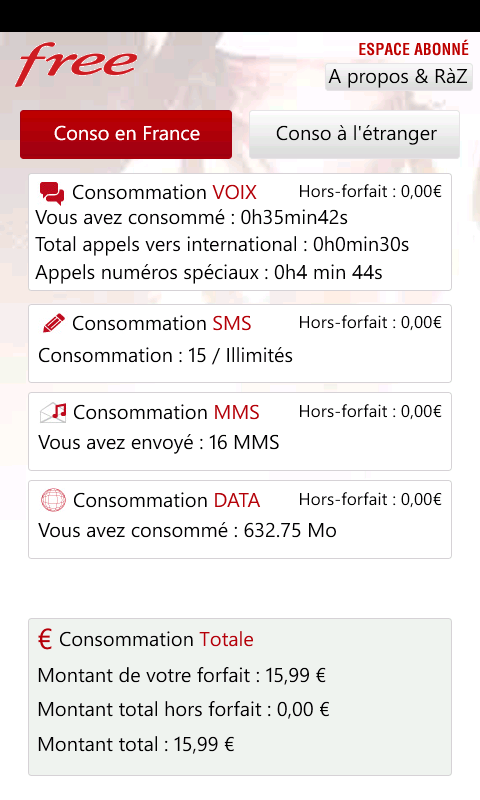This screenshot has width=480, height=800.
Task: Click the ESPACE ABONNÉ link
Action: click(413, 49)
